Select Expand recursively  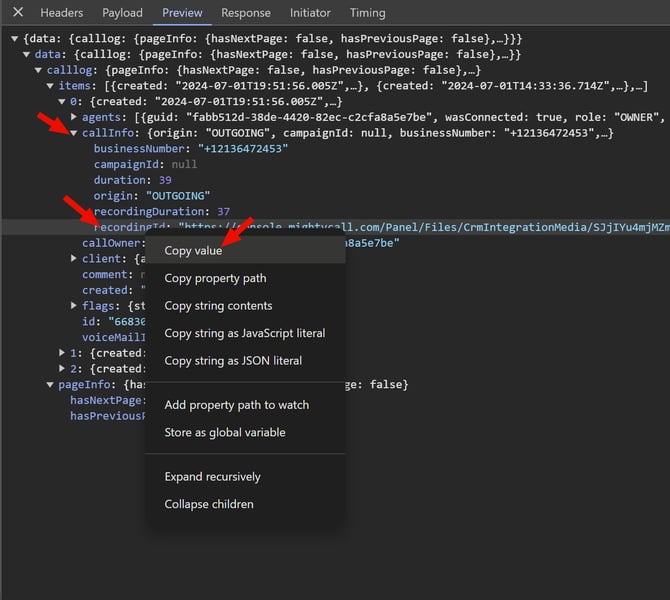pyautogui.click(x=245, y=476)
